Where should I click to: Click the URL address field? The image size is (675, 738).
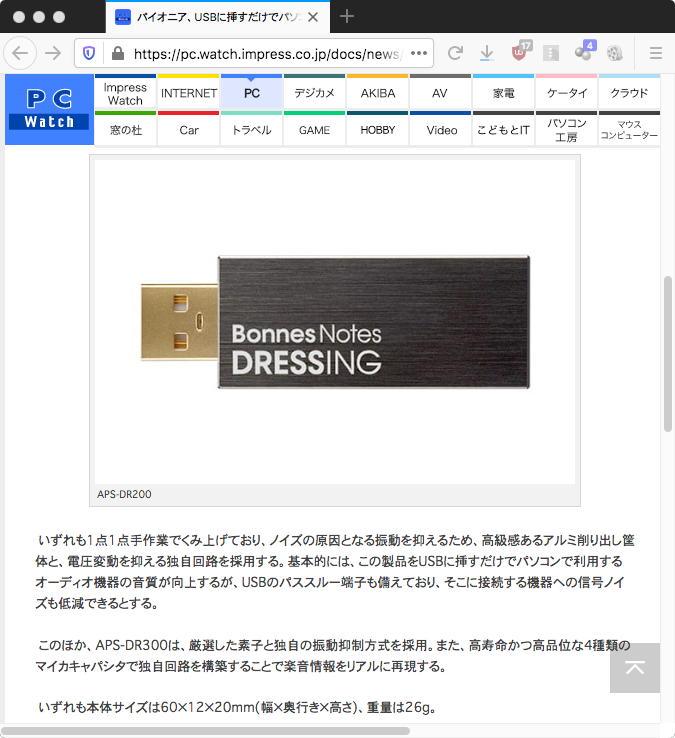(266, 54)
